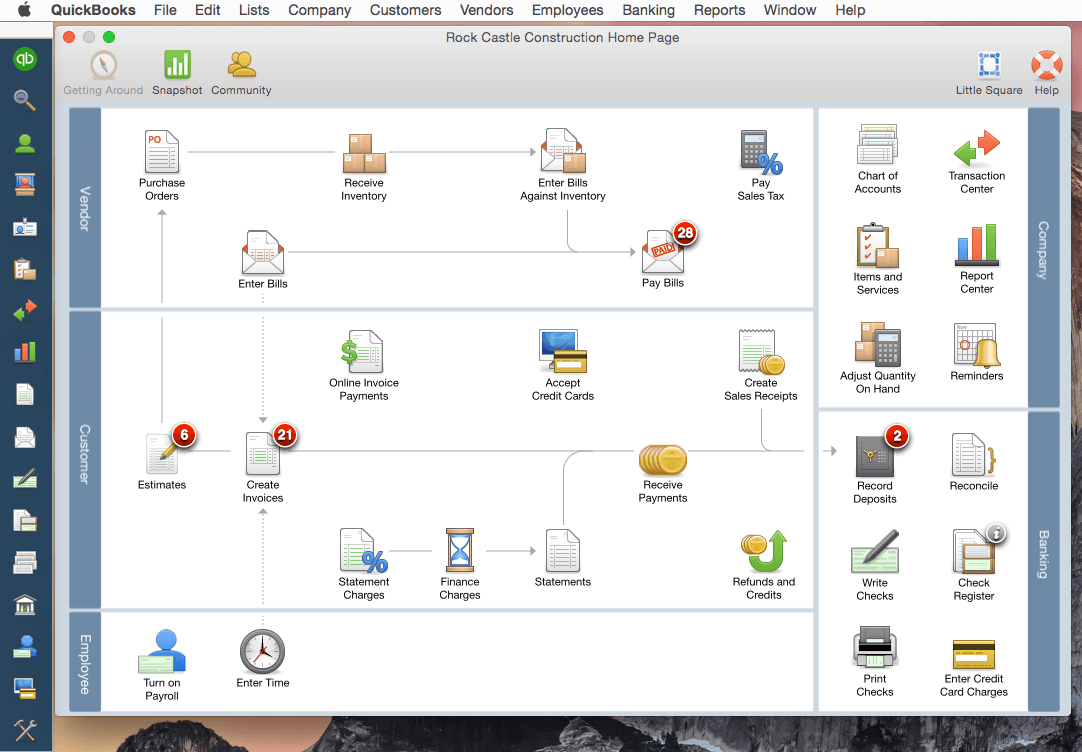Click the Customer section tab

point(85,459)
